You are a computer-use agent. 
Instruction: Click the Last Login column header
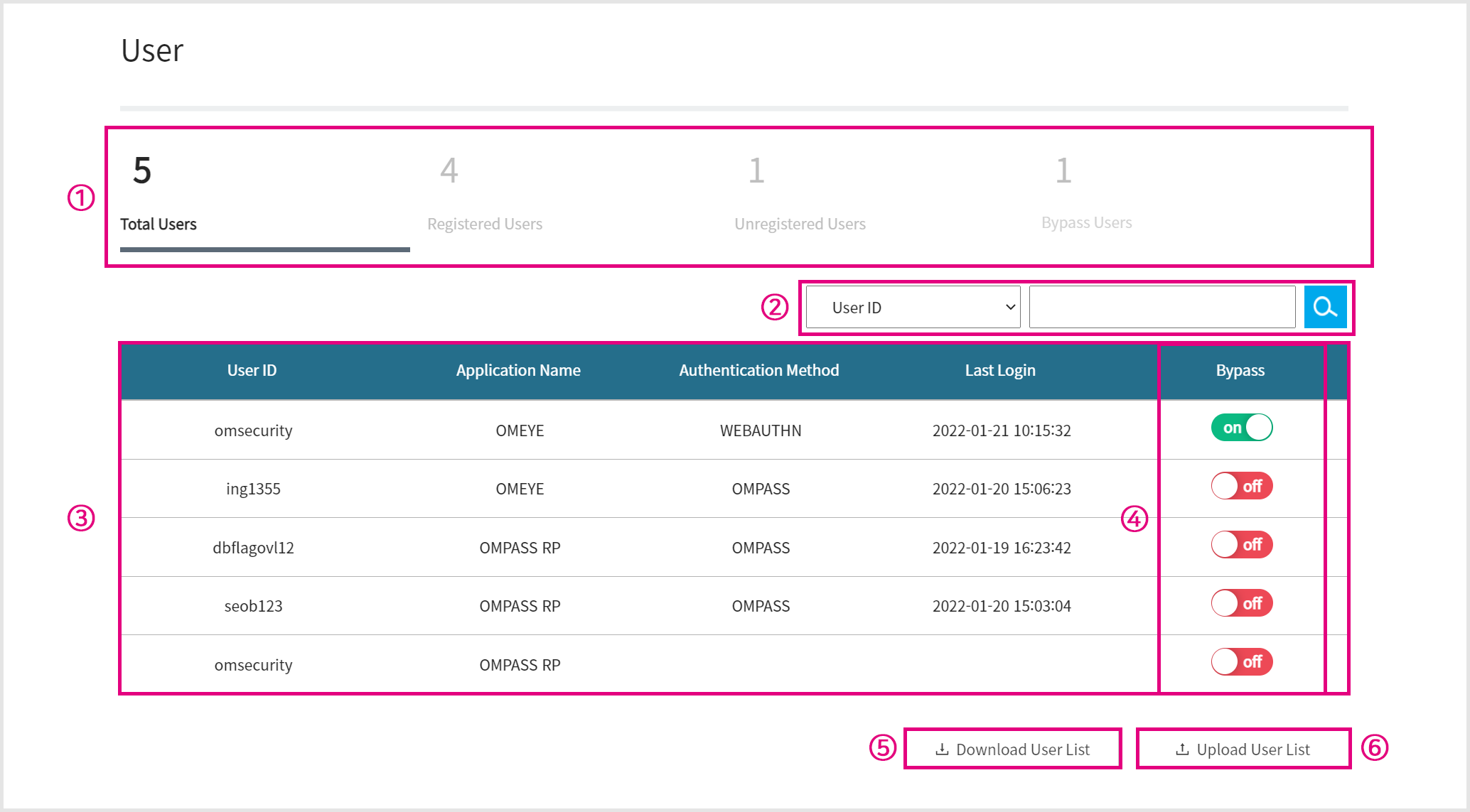coord(1000,370)
